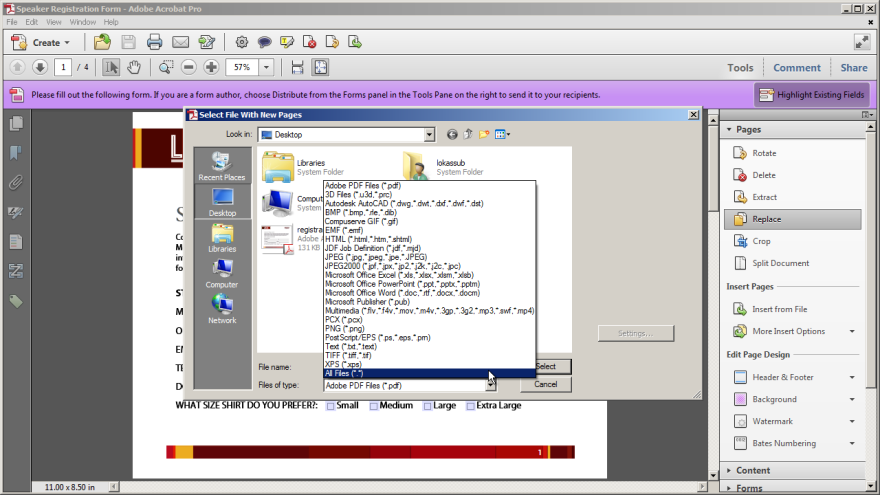Create a new folder in the dialog
Viewport: 880px width, 495px height.
coord(483,134)
